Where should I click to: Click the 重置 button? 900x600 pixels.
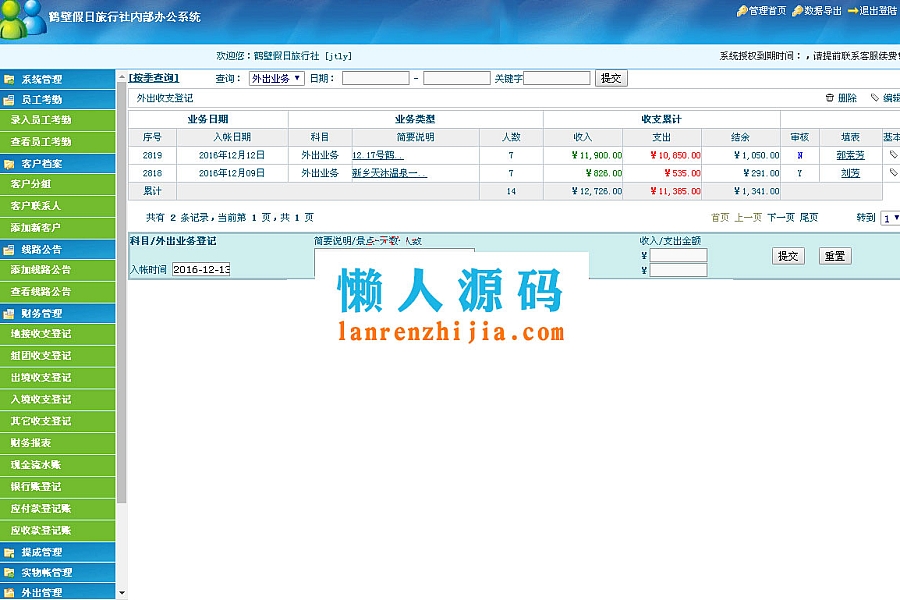pyautogui.click(x=835, y=256)
